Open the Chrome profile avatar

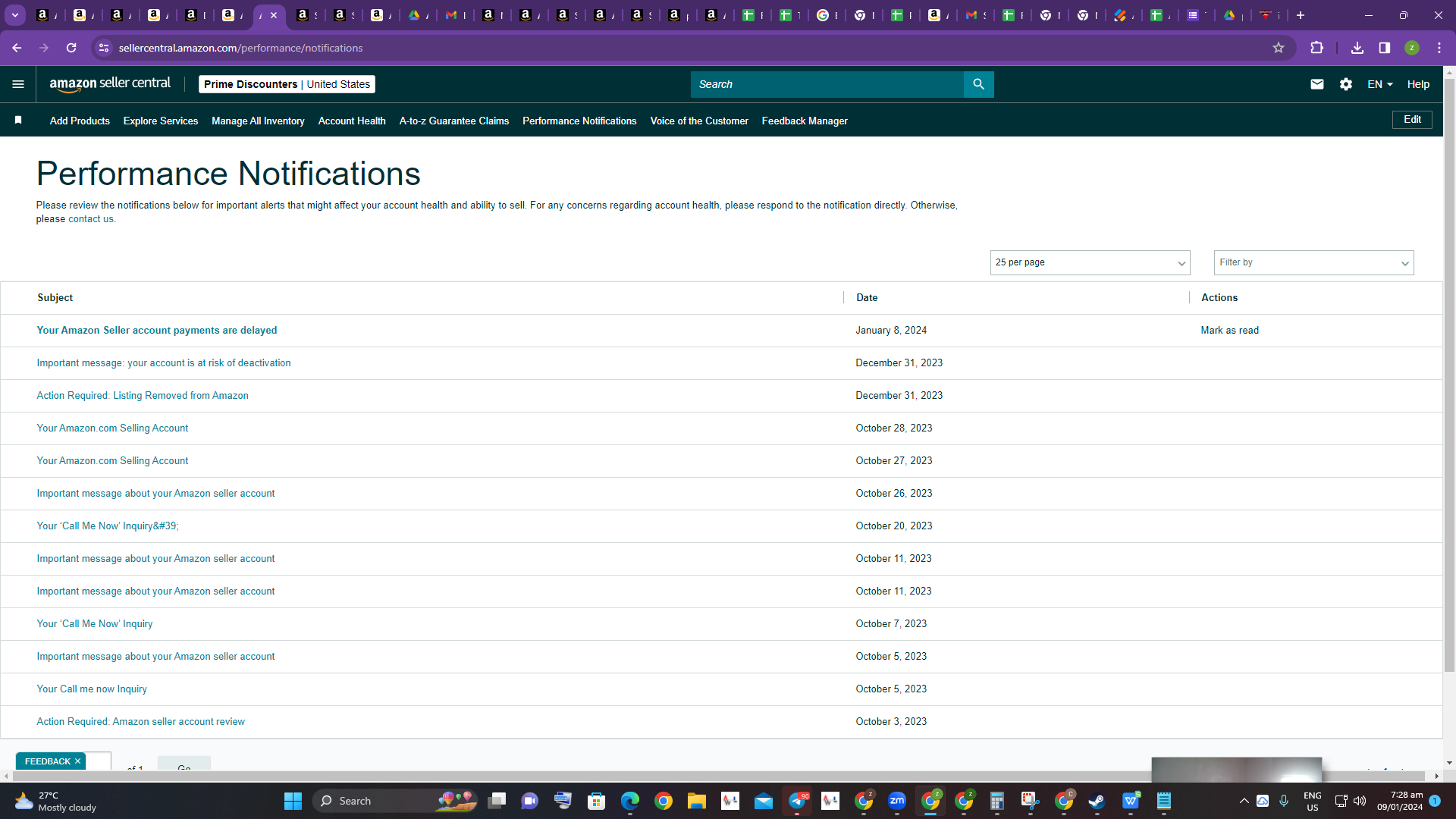click(1412, 48)
